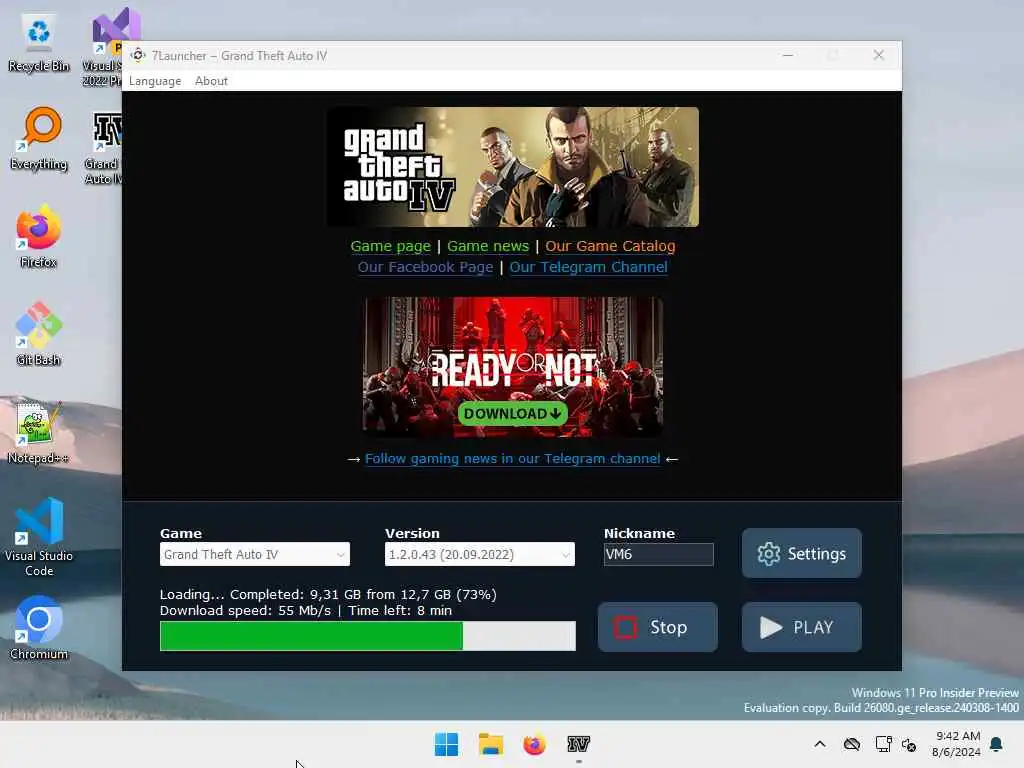Image resolution: width=1024 pixels, height=768 pixels.
Task: Select the Firefox desktop icon
Action: point(39,236)
